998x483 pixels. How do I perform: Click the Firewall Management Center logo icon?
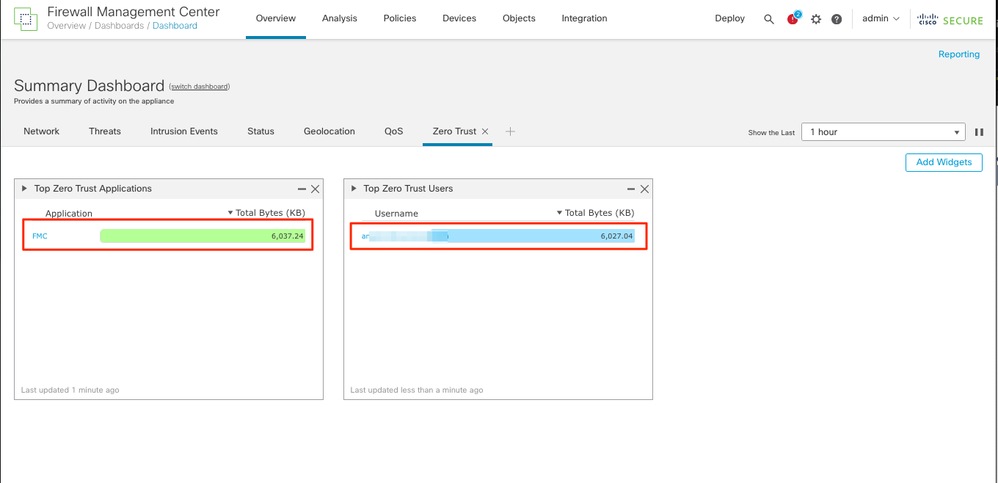[26, 20]
